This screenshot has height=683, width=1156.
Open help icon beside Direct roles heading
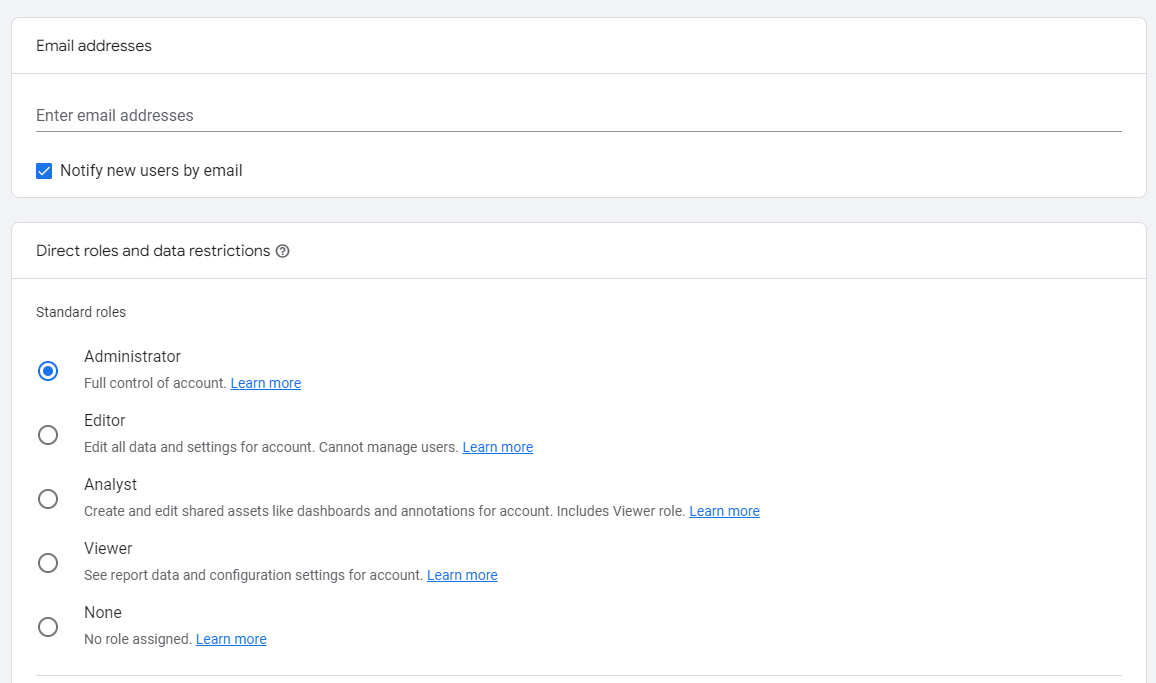282,252
